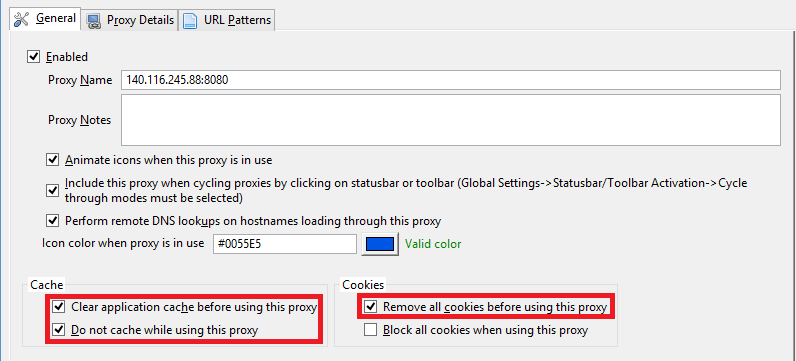Uncheck the Enabled checkbox
The width and height of the screenshot is (796, 361).
tap(34, 57)
